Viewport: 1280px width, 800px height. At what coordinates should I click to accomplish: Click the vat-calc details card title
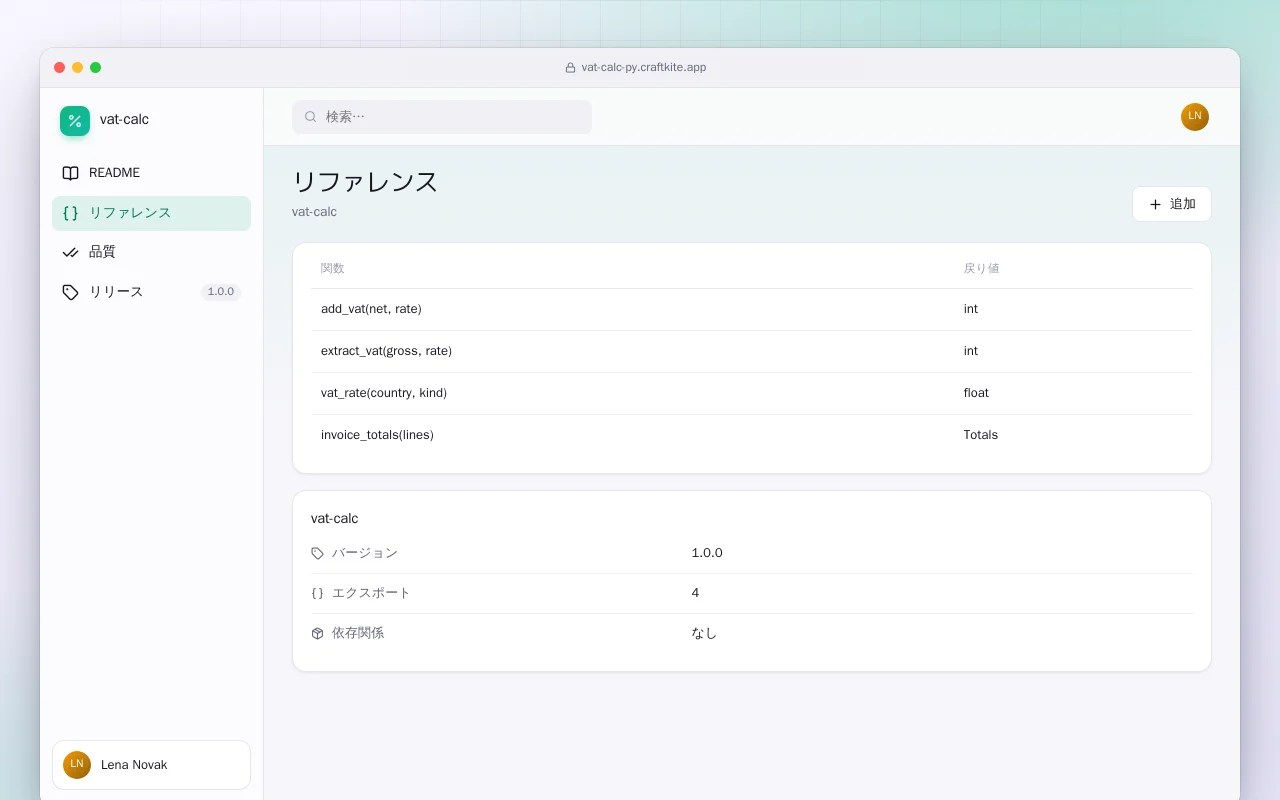coord(334,518)
